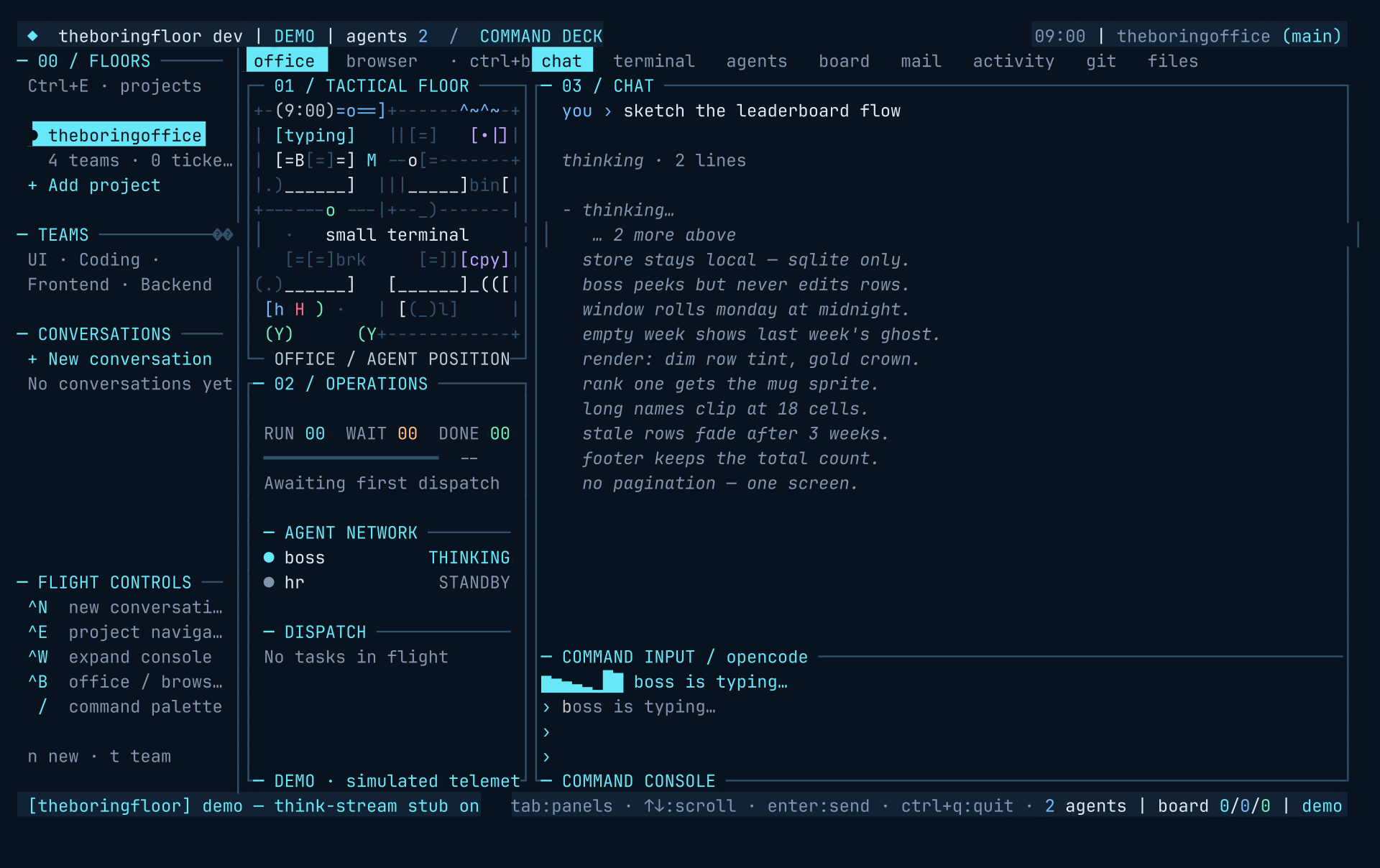
Task: Click the ^W expand console shortcut
Action: (120, 657)
